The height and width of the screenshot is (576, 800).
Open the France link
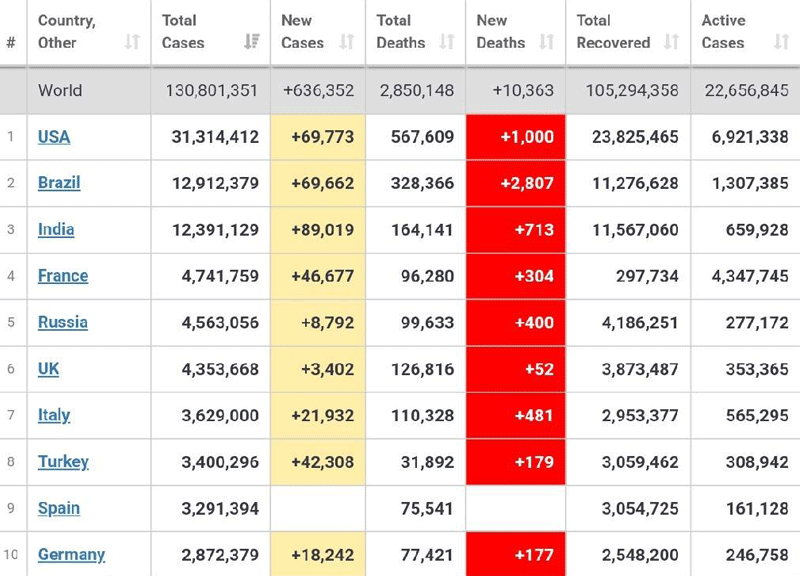pyautogui.click(x=63, y=276)
